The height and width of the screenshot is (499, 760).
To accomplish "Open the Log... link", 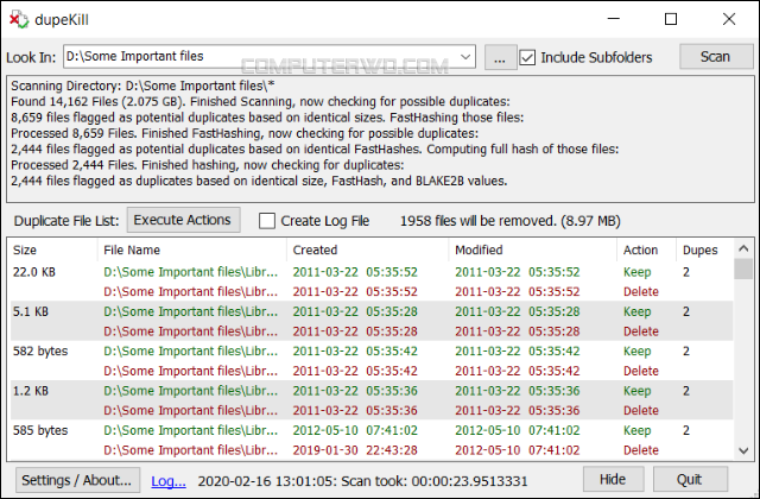I will 168,481.
